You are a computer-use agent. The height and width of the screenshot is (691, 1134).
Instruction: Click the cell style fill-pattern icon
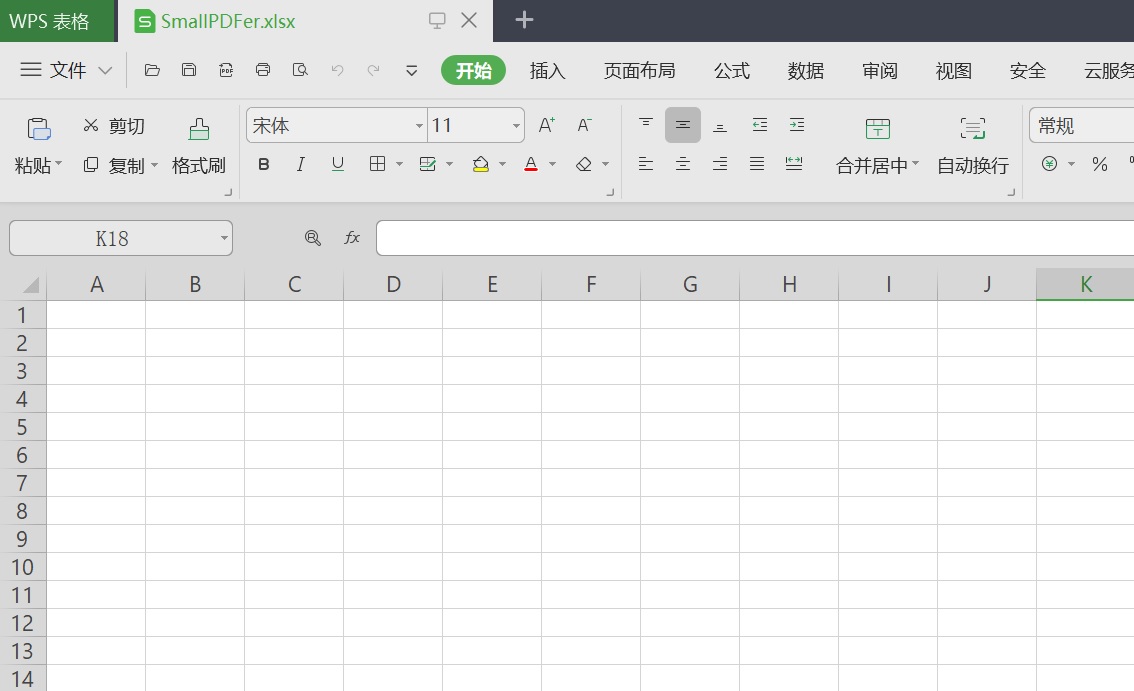point(427,164)
